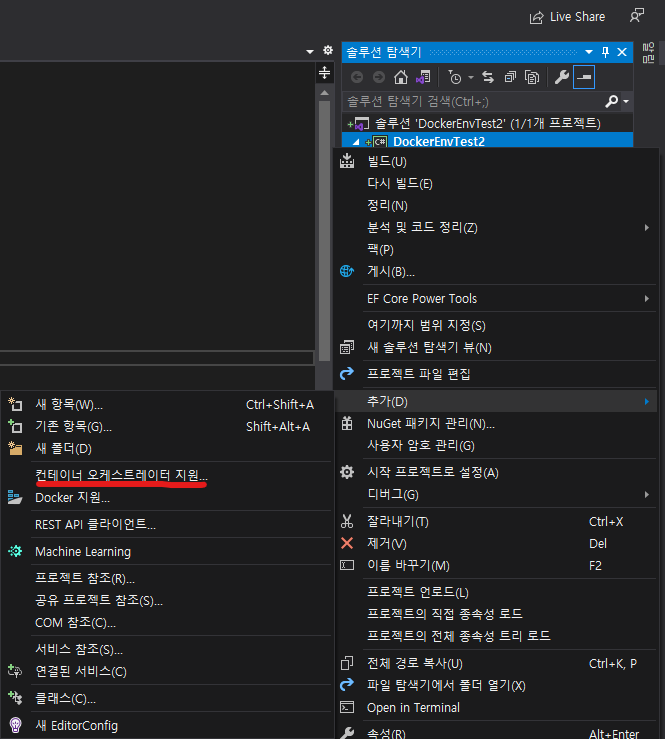Image resolution: width=665 pixels, height=739 pixels.
Task: Choose Docker 지원... option
Action: click(166, 497)
